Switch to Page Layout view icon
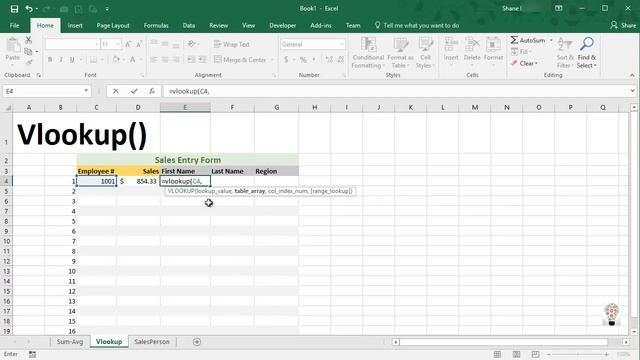This screenshot has width=640, height=360. coord(516,354)
